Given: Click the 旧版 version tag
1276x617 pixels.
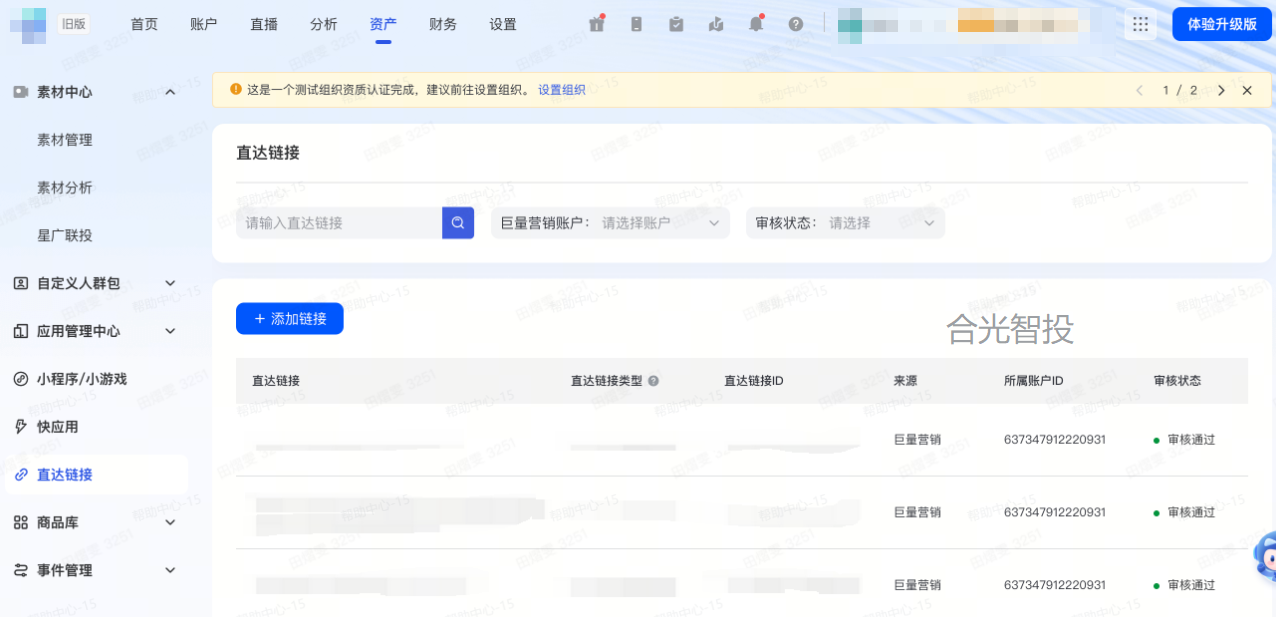Looking at the screenshot, I should [74, 24].
